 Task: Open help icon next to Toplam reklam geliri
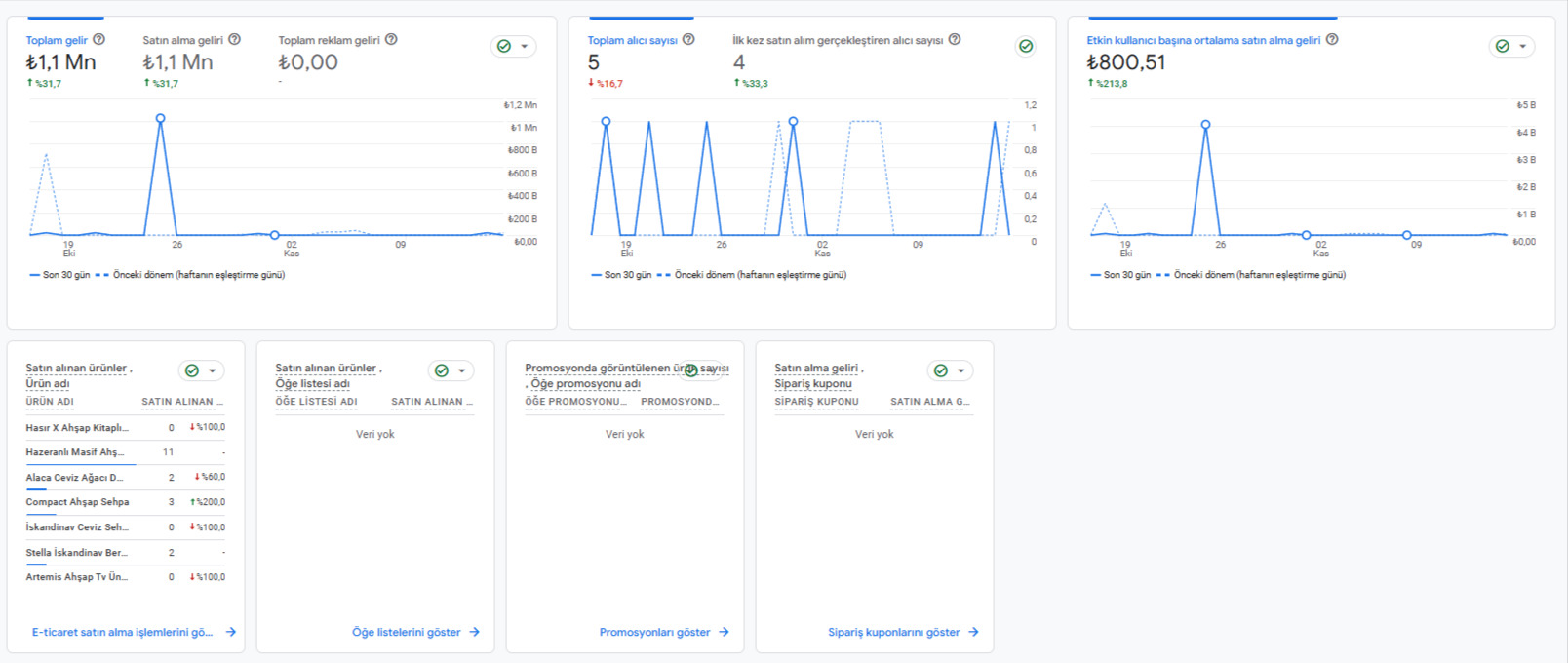coord(391,40)
